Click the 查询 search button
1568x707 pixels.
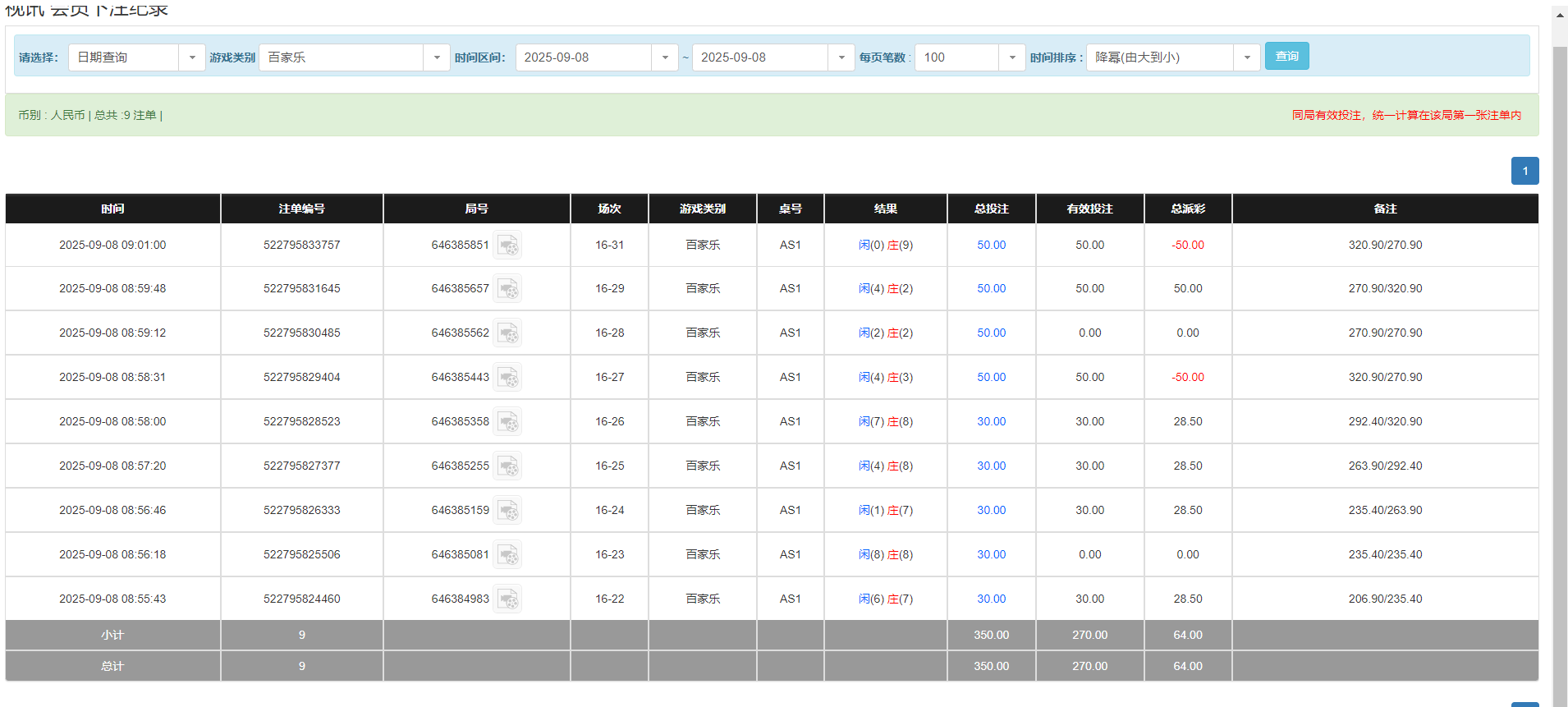point(1286,56)
